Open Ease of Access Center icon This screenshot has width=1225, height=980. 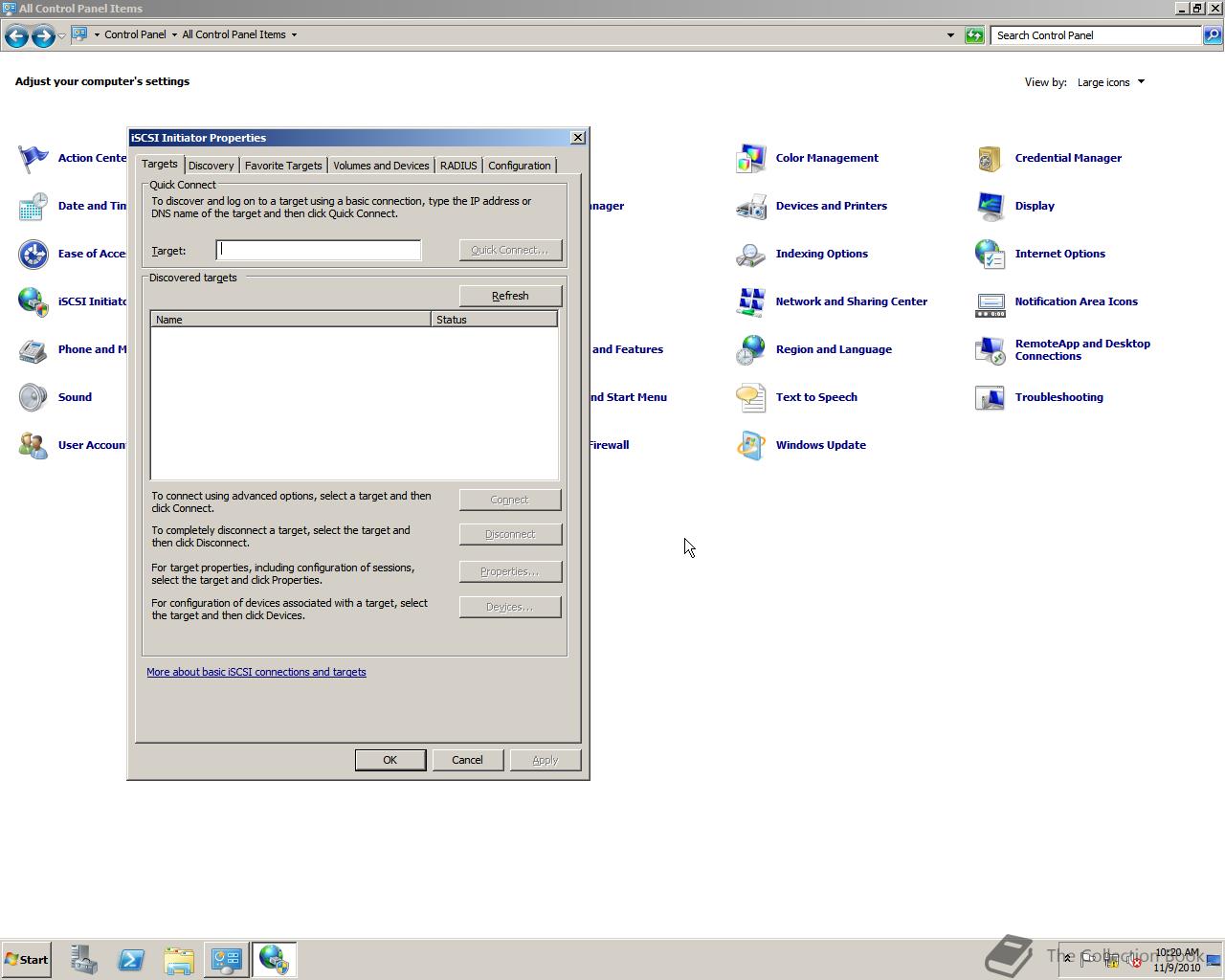tap(33, 254)
